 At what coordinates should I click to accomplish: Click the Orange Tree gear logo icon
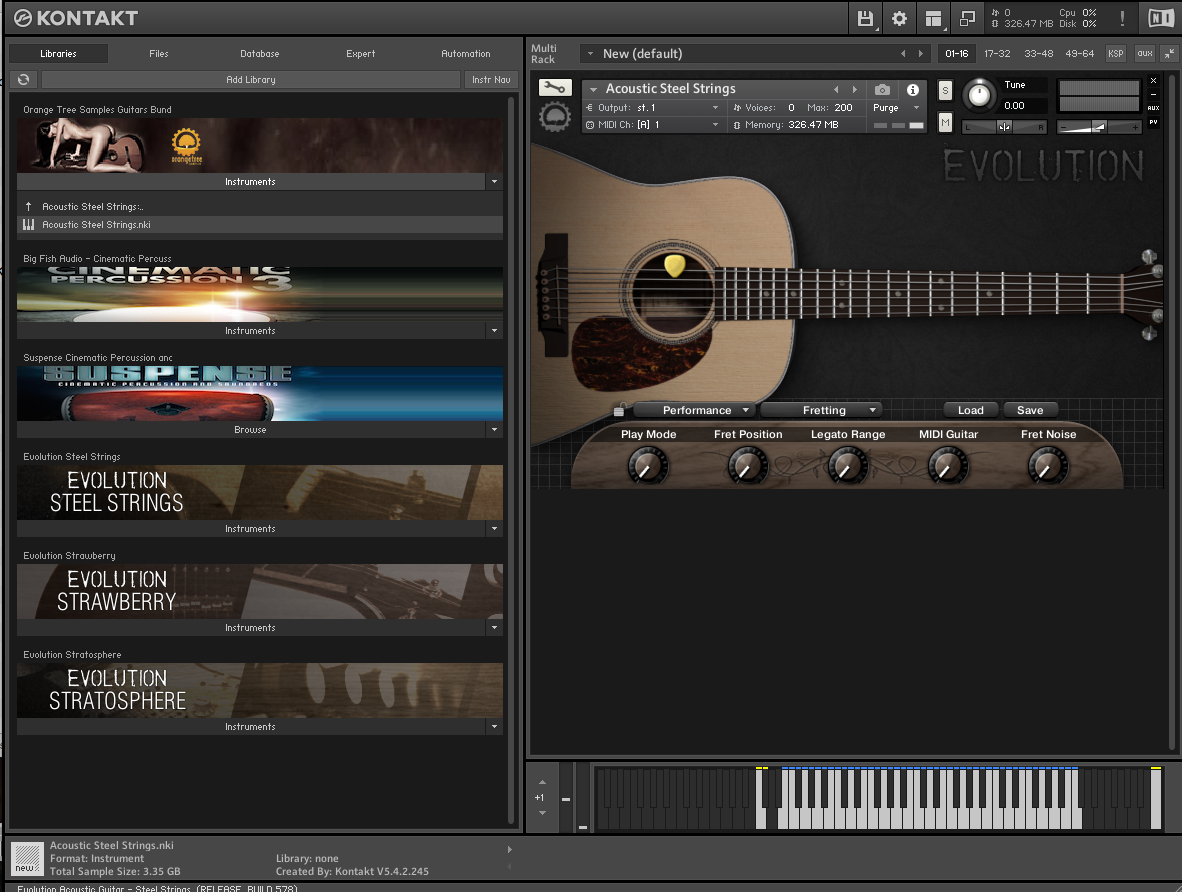(555, 118)
